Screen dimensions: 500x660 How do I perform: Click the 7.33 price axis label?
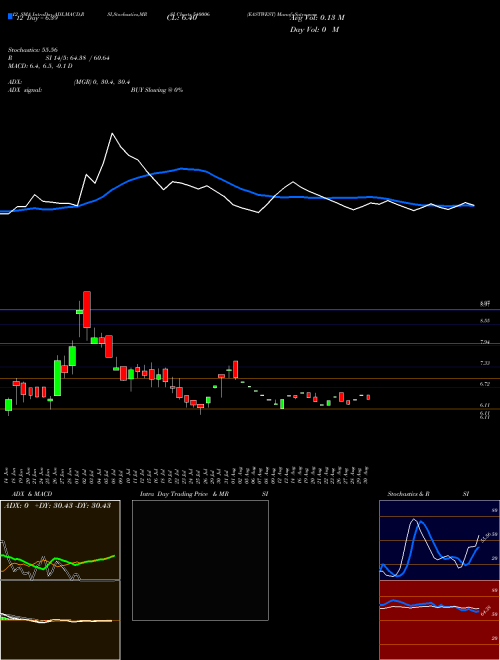pyautogui.click(x=485, y=363)
